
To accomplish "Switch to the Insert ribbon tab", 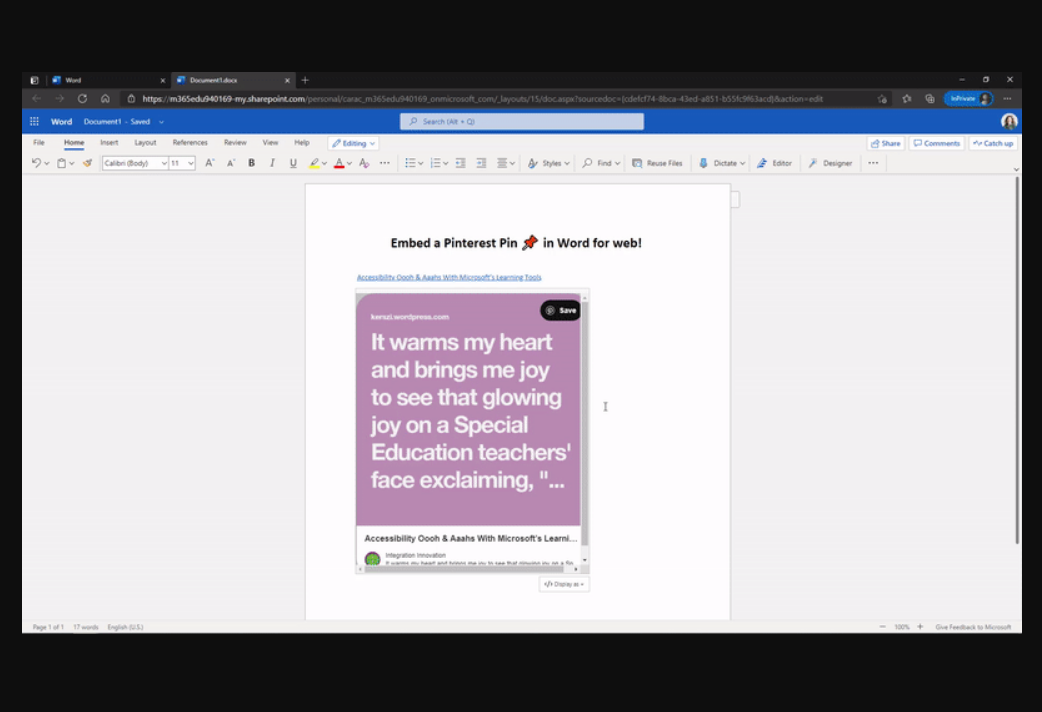I will point(109,142).
